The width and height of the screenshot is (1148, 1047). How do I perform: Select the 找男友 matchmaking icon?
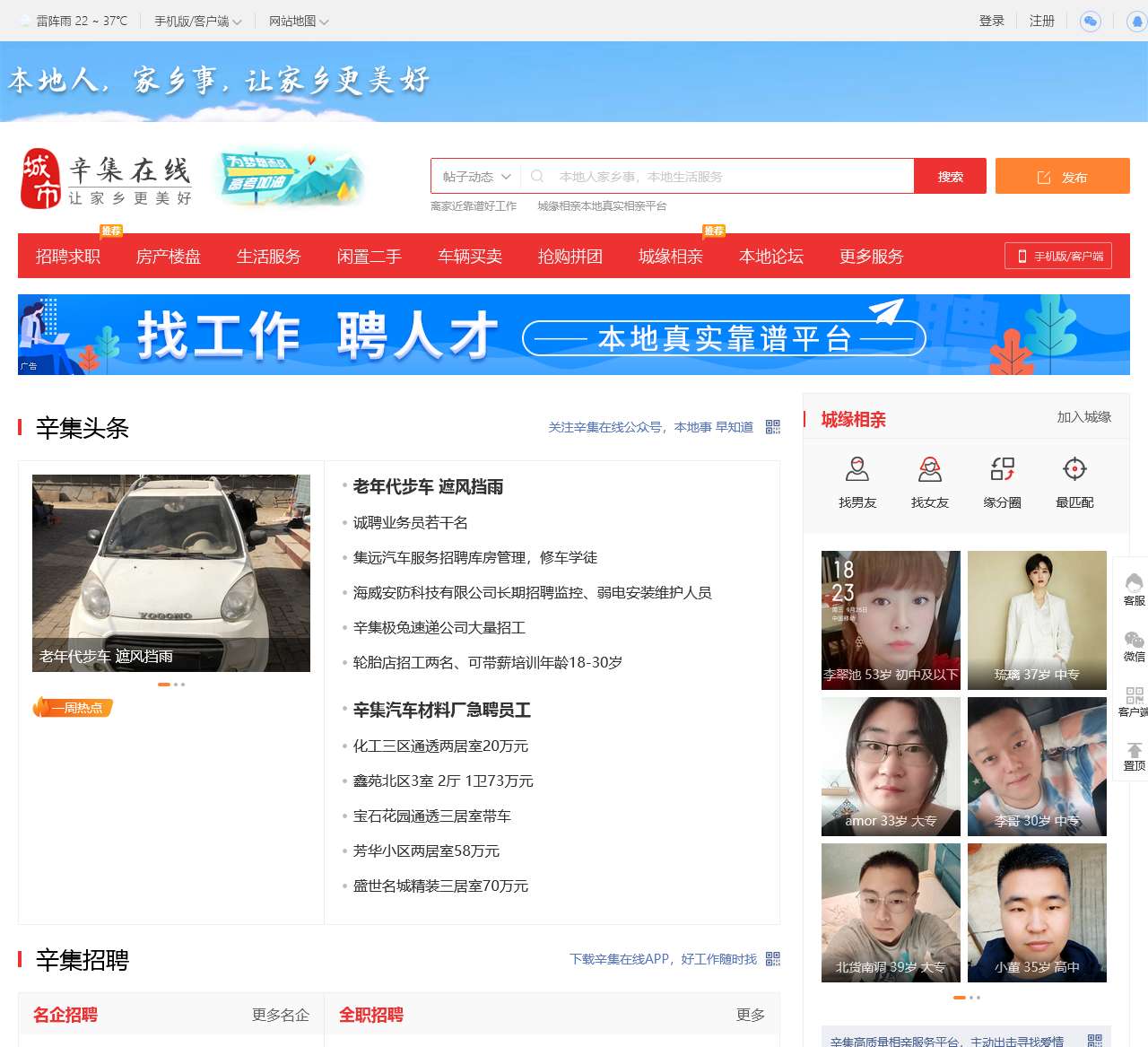click(x=857, y=482)
